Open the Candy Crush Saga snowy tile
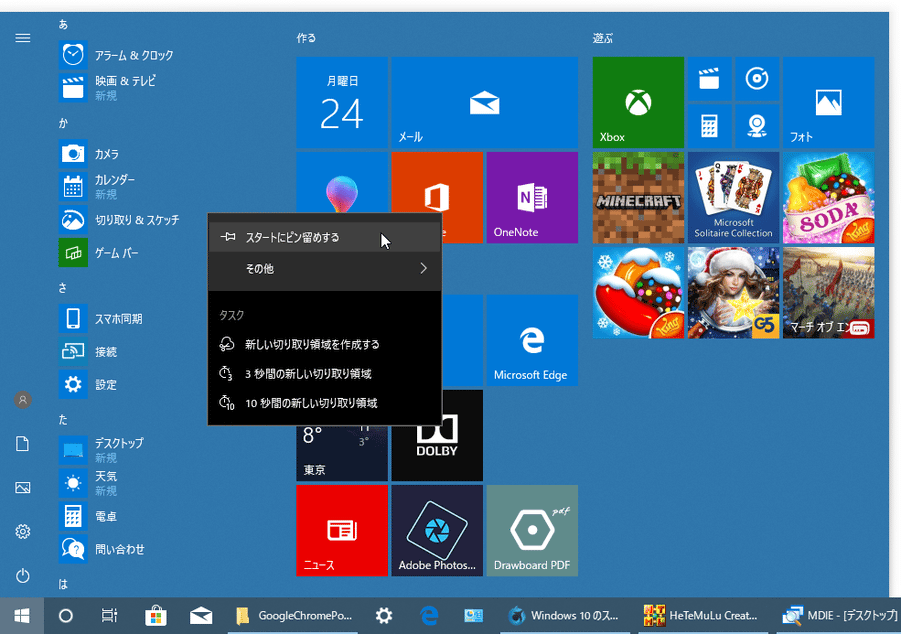Screen dimensions: 901x634 tap(638, 293)
